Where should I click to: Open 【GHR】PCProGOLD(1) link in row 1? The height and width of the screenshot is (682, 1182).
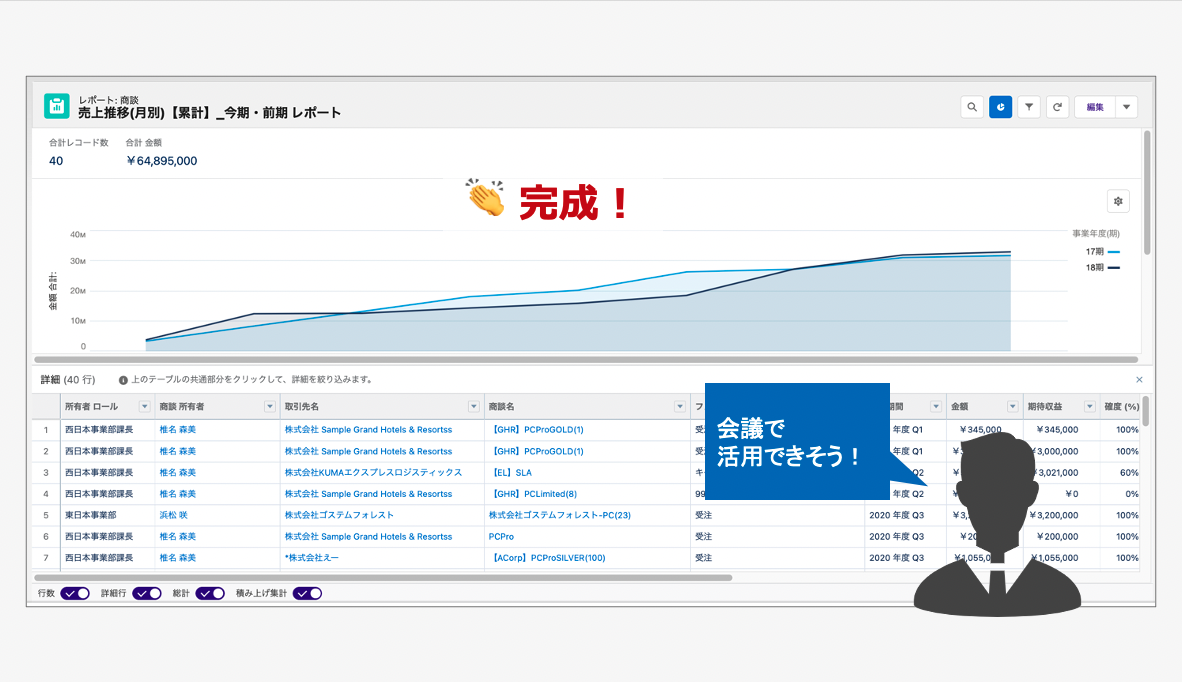[x=536, y=430]
